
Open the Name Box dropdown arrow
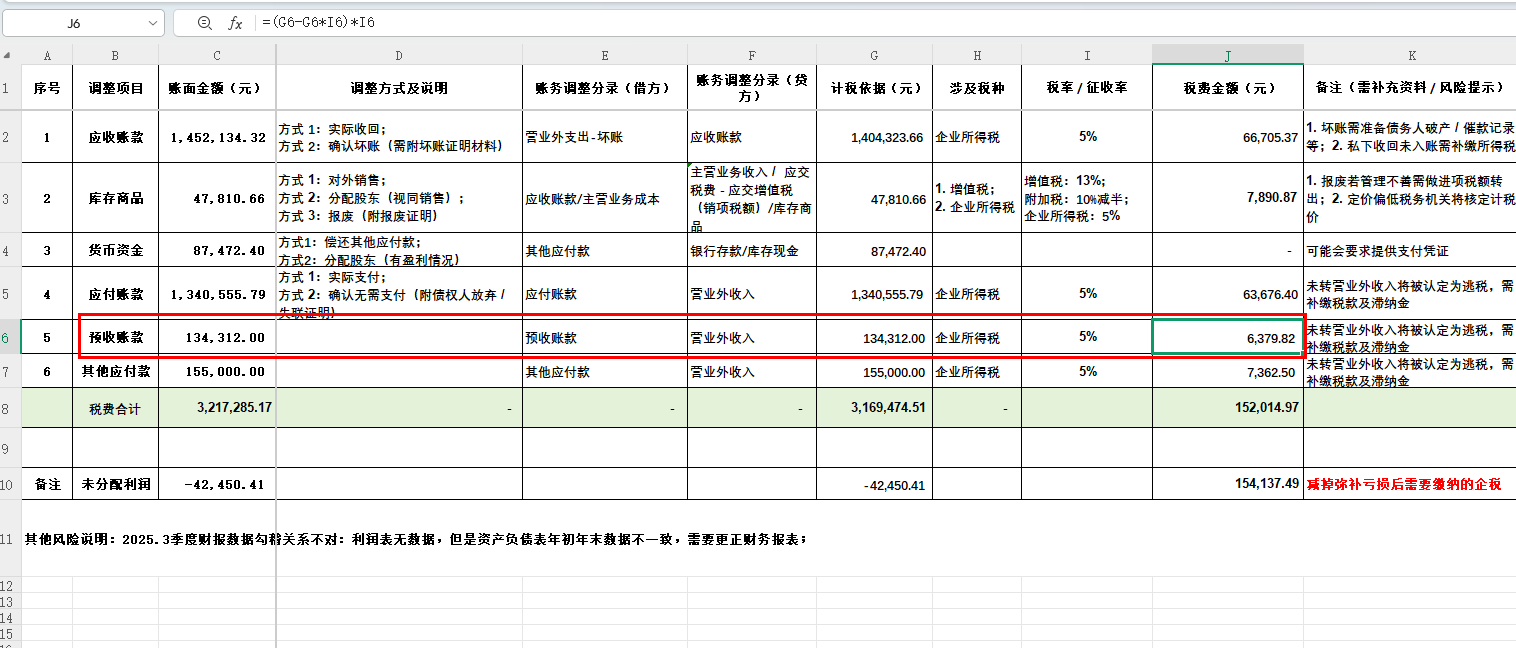click(x=153, y=23)
